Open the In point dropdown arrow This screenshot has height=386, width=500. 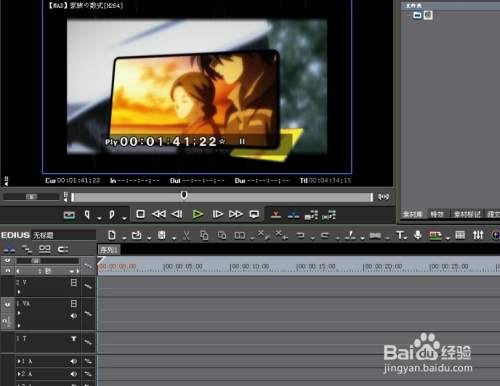[99, 218]
